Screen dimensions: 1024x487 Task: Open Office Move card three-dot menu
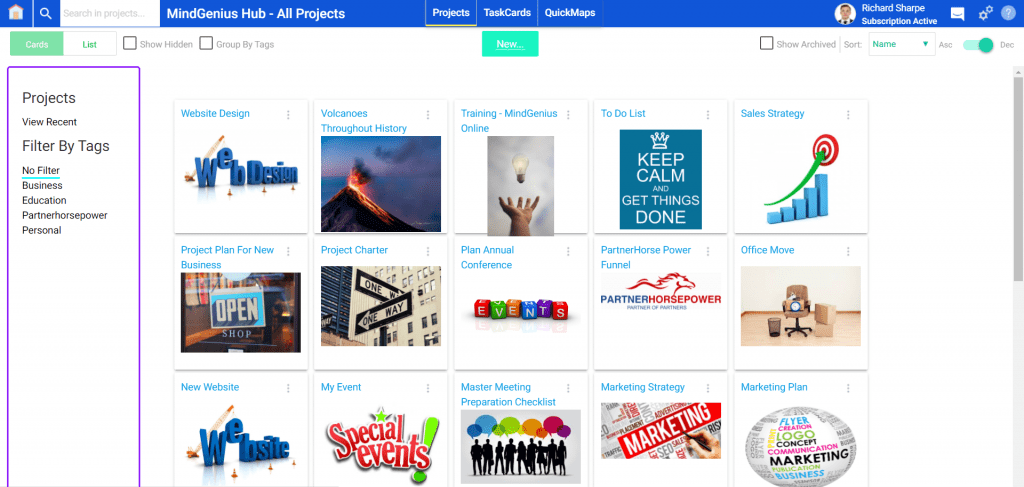pyautogui.click(x=848, y=251)
